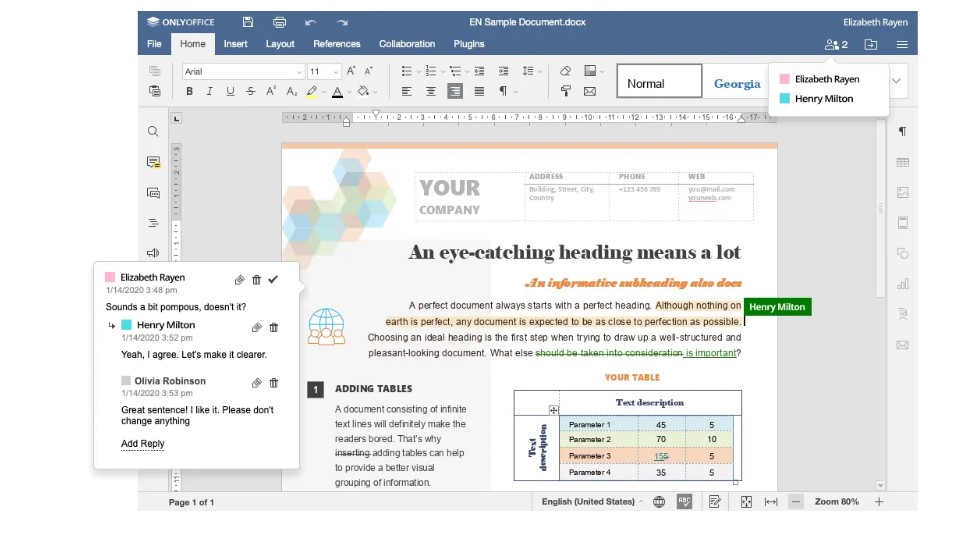The width and height of the screenshot is (970, 555).
Task: Edit Henry Milton's reply
Action: 257,327
